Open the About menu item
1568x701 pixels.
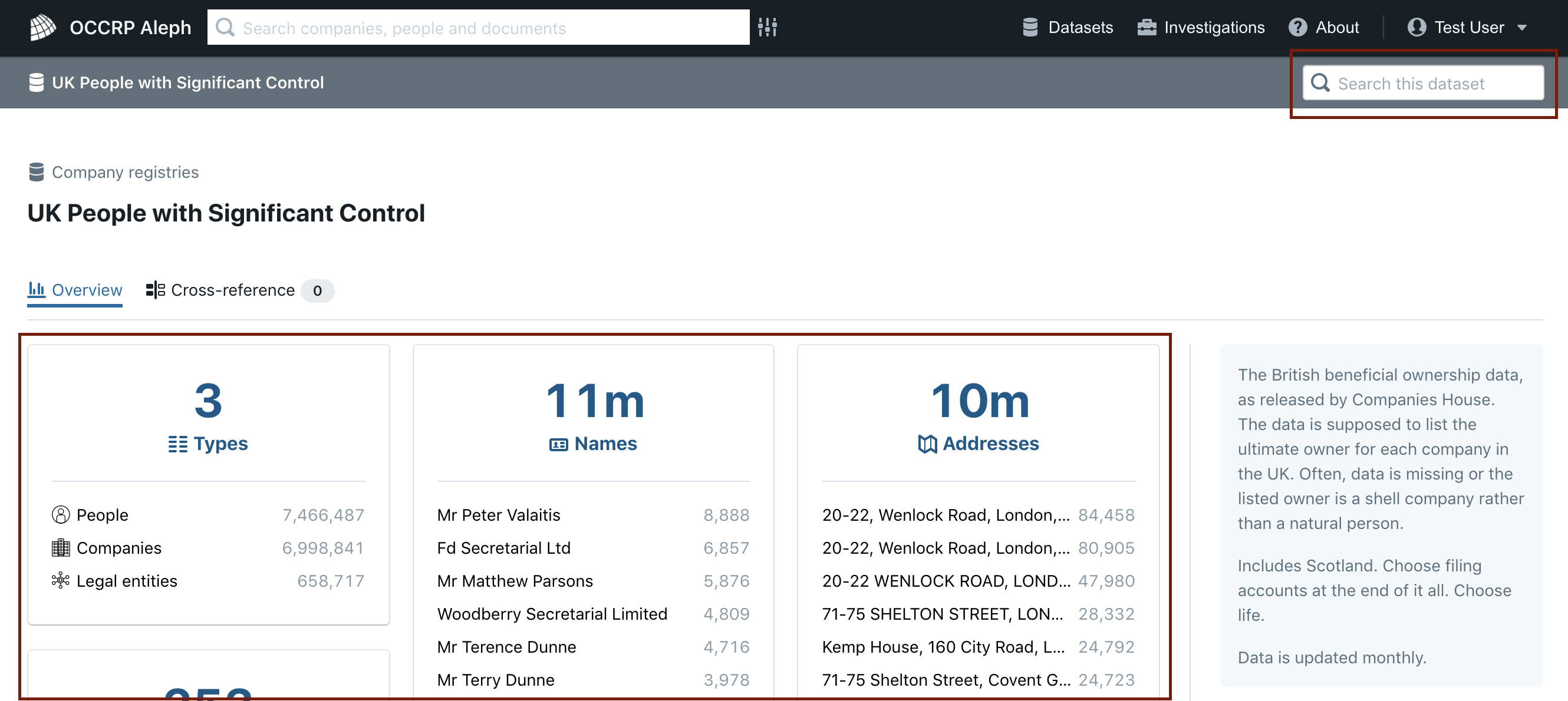(x=1323, y=27)
